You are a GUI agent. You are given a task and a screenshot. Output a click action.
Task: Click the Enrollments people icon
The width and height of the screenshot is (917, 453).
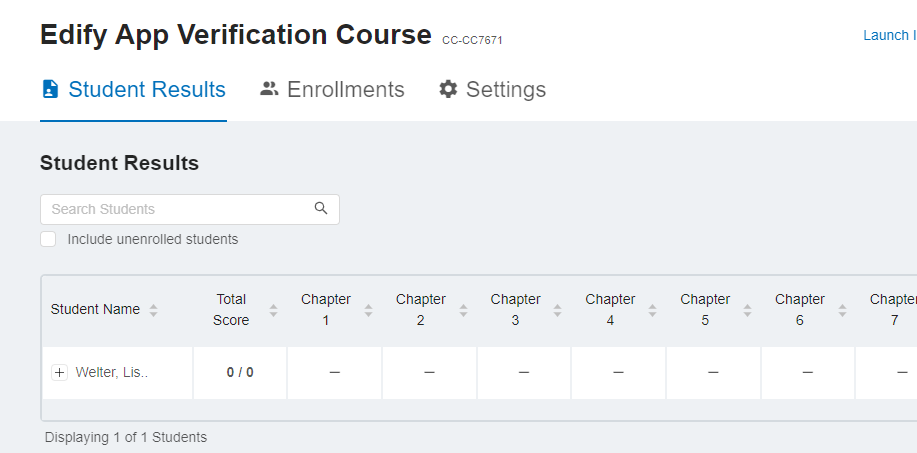pos(269,89)
